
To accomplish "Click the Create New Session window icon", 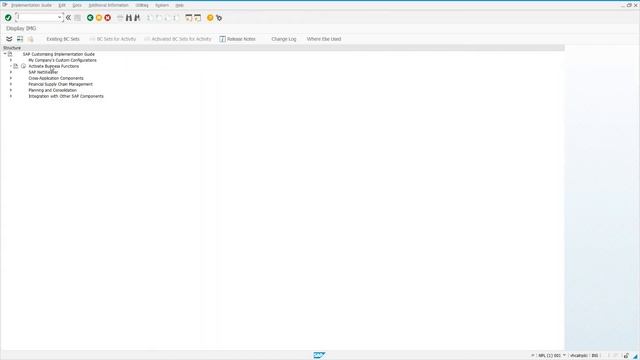I will click(x=189, y=18).
